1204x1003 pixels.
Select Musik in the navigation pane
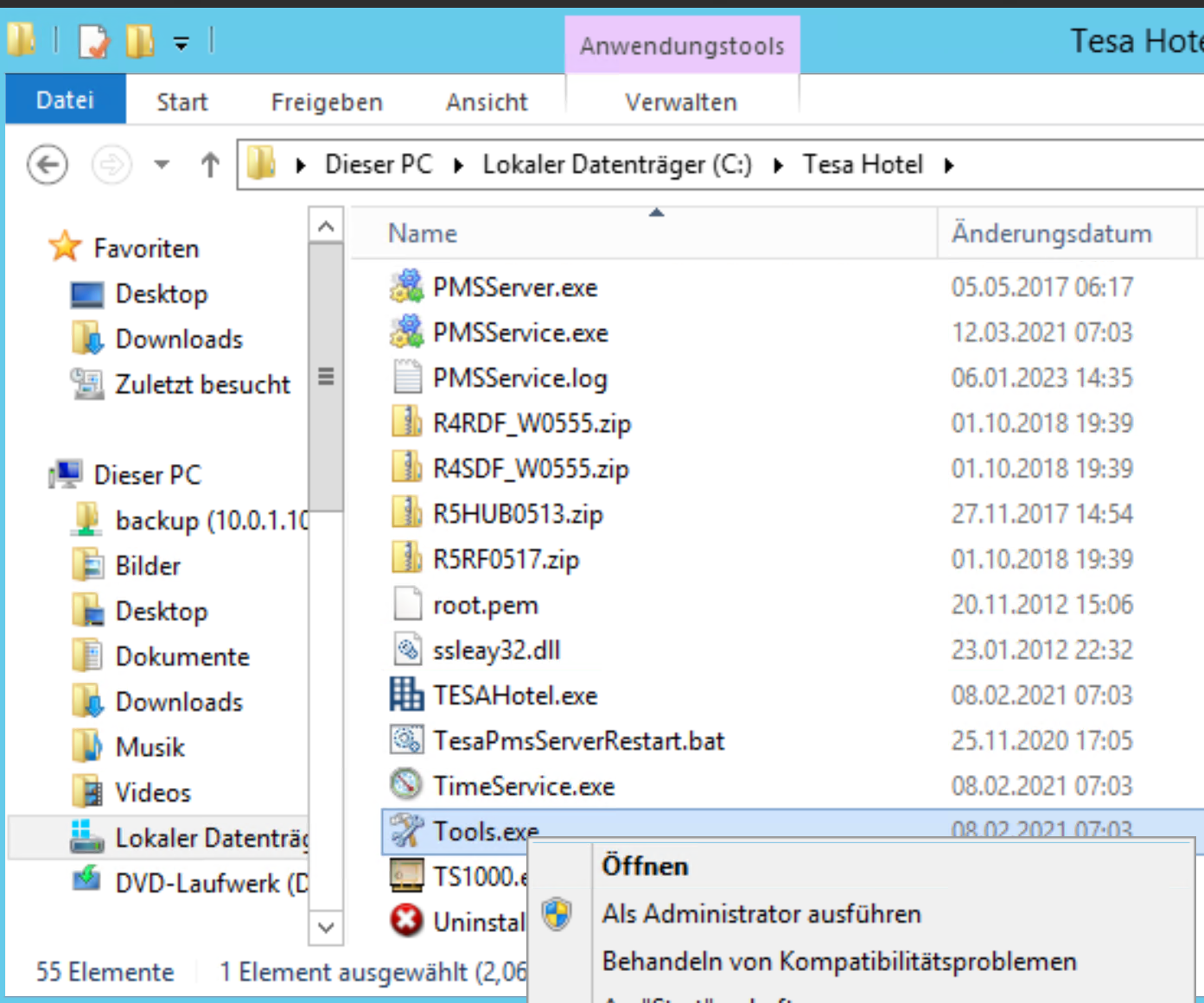[150, 746]
